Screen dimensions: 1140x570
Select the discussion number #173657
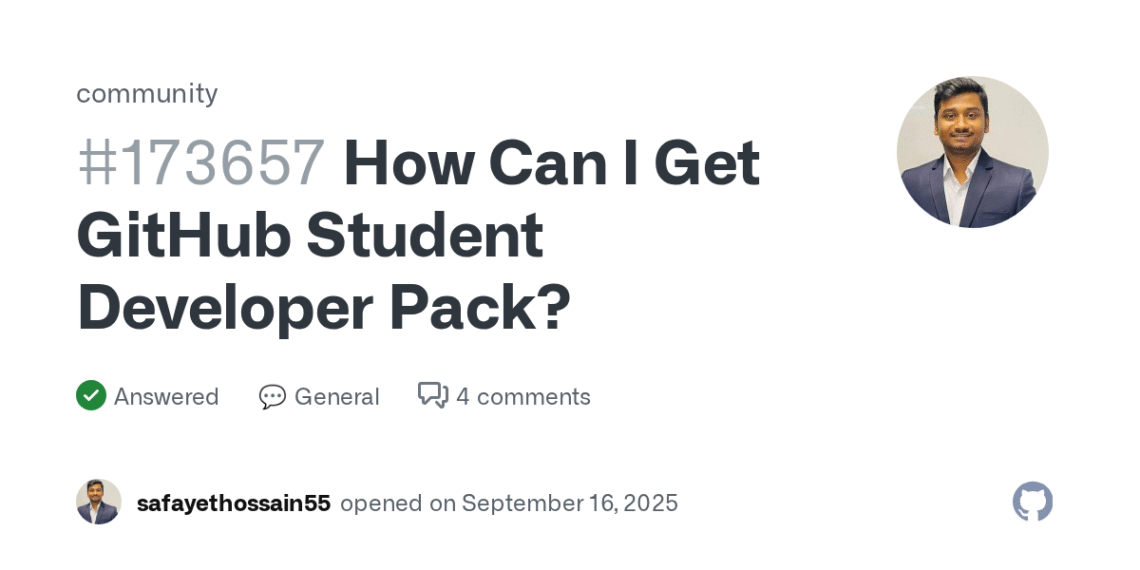tap(201, 163)
